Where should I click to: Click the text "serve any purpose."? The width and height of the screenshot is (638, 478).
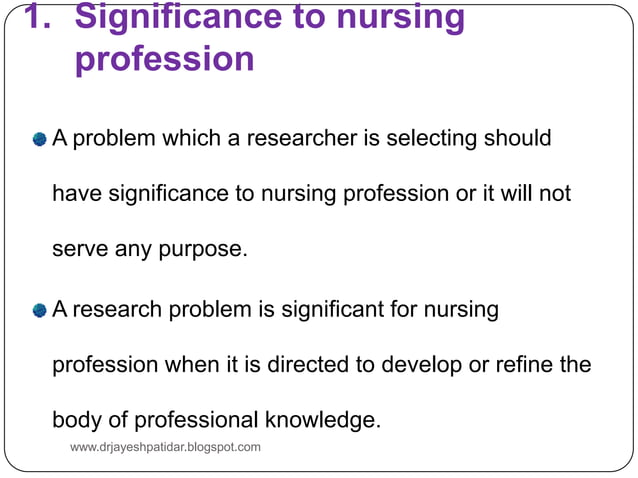coord(150,249)
